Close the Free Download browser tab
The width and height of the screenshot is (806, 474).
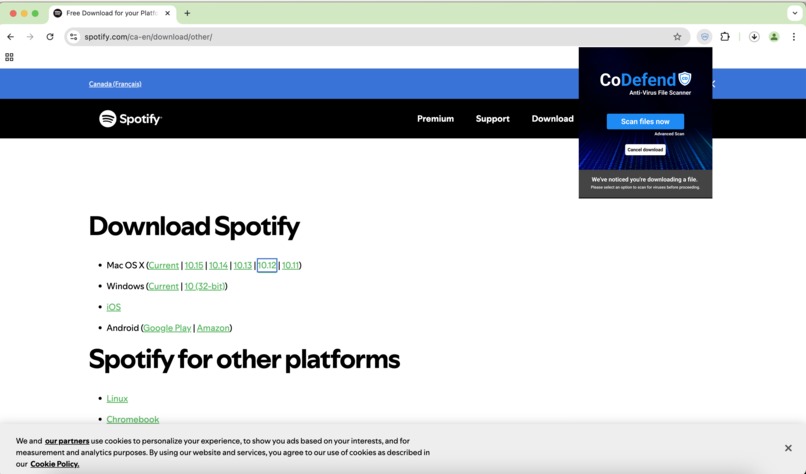tap(167, 13)
